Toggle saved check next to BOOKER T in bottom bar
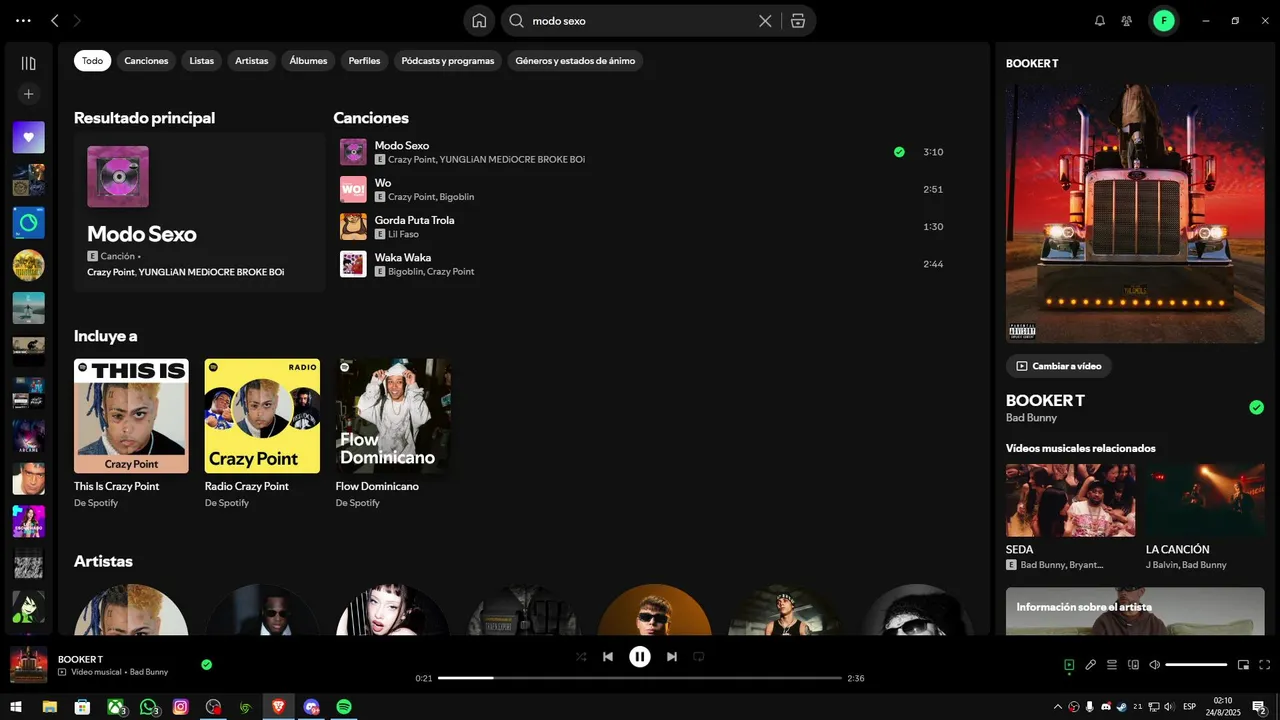 click(x=206, y=664)
